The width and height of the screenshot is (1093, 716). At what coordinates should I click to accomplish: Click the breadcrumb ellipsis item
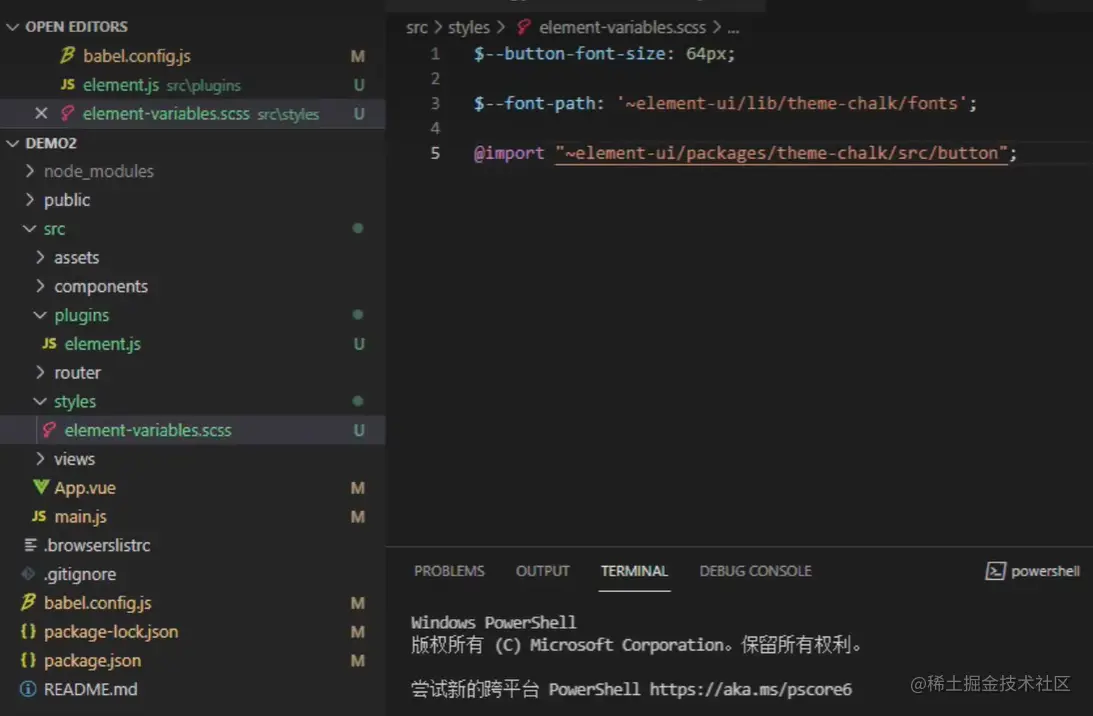[x=733, y=29]
